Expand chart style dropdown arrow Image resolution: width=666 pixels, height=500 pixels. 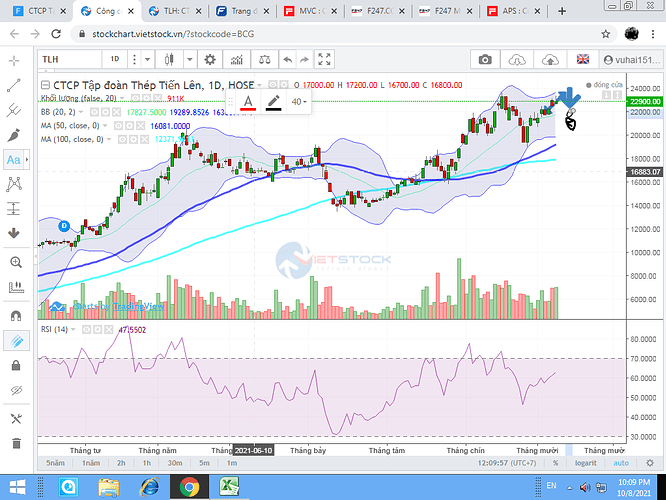(189, 59)
